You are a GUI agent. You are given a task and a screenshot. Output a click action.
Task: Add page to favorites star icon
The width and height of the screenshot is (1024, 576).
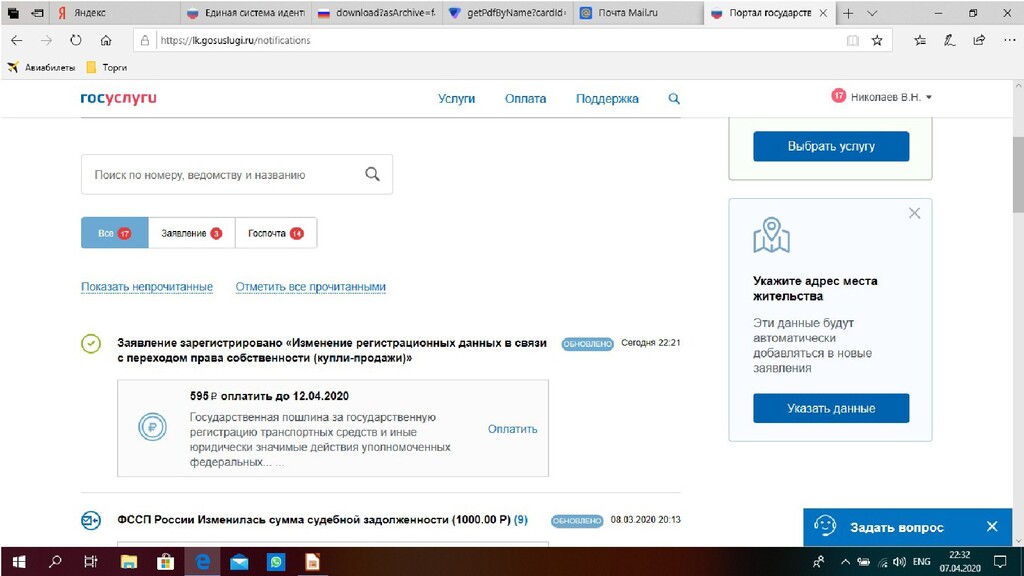tap(877, 40)
